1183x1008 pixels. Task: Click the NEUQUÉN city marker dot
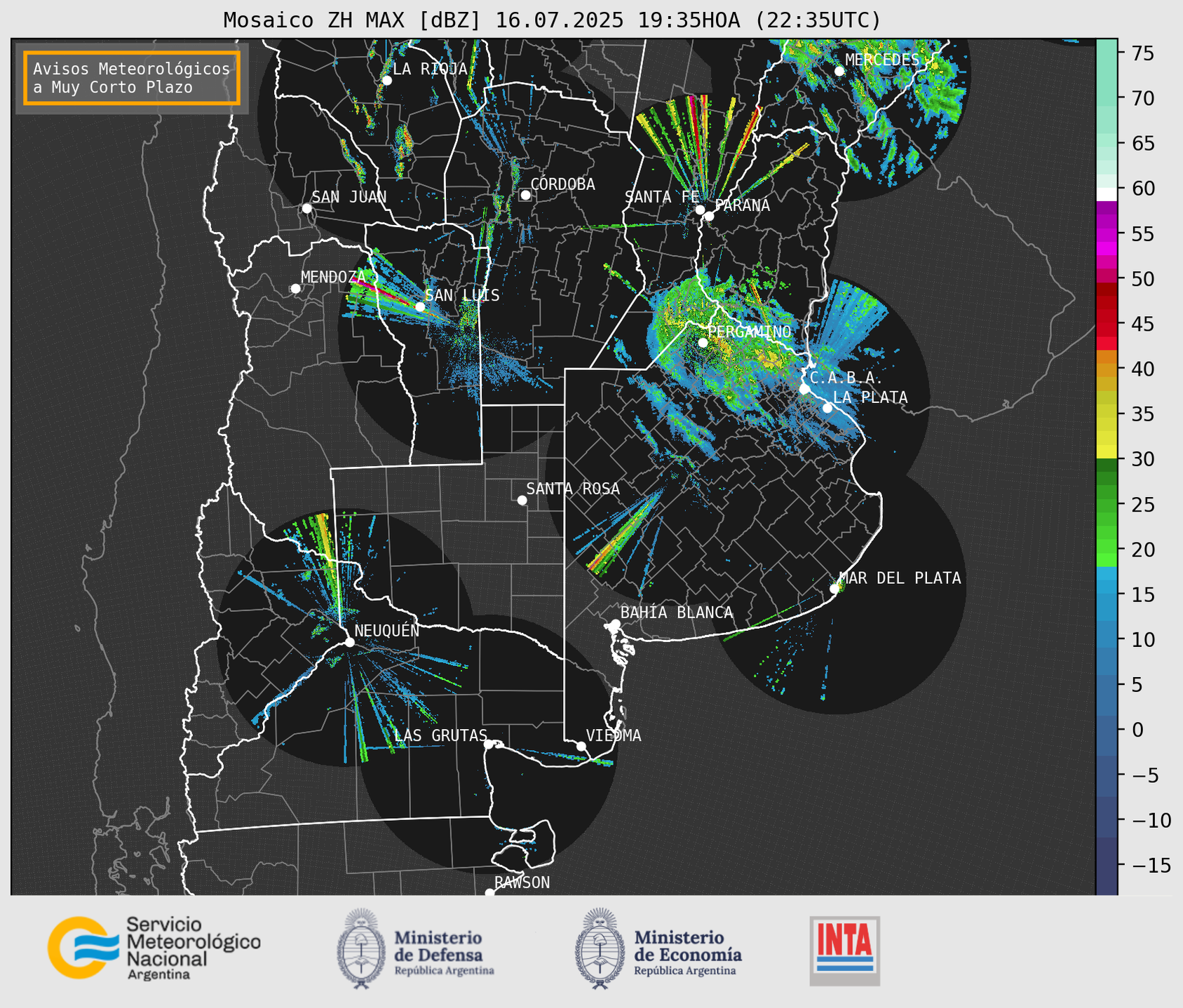(x=349, y=642)
